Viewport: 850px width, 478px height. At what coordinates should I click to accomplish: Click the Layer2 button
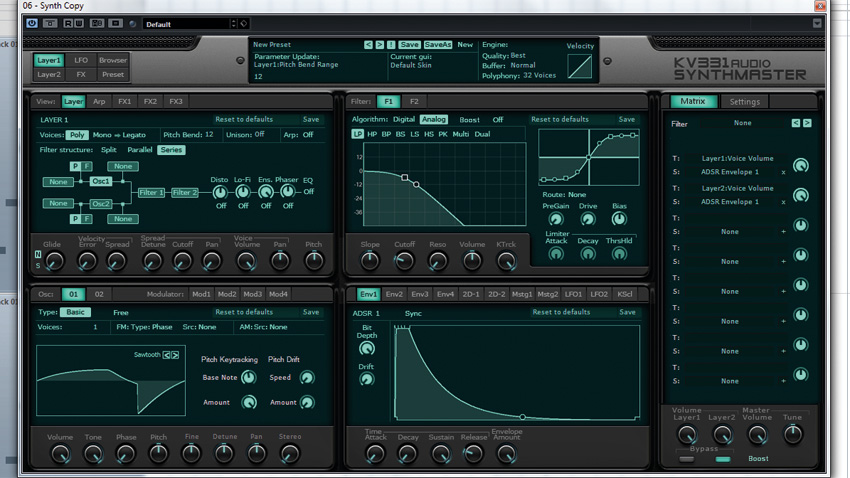49,74
